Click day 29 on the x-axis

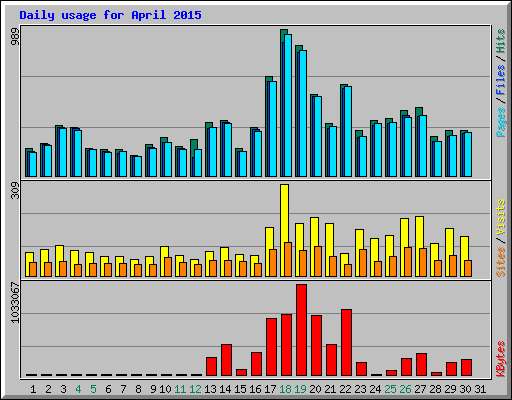click(x=450, y=389)
